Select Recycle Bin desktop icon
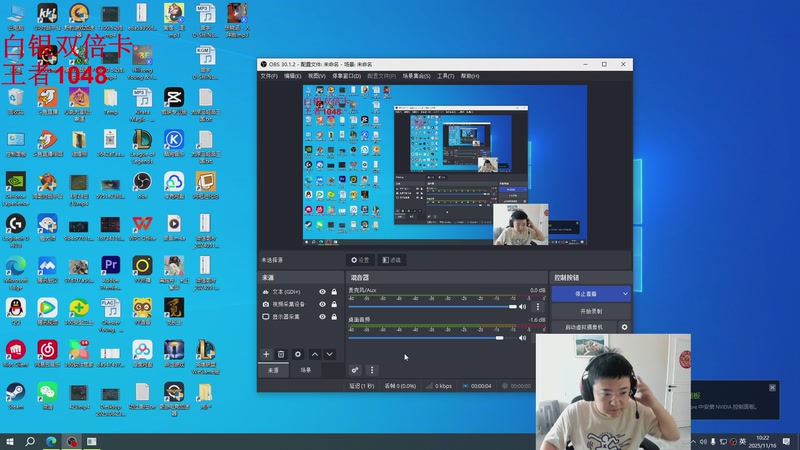 pyautogui.click(x=16, y=101)
